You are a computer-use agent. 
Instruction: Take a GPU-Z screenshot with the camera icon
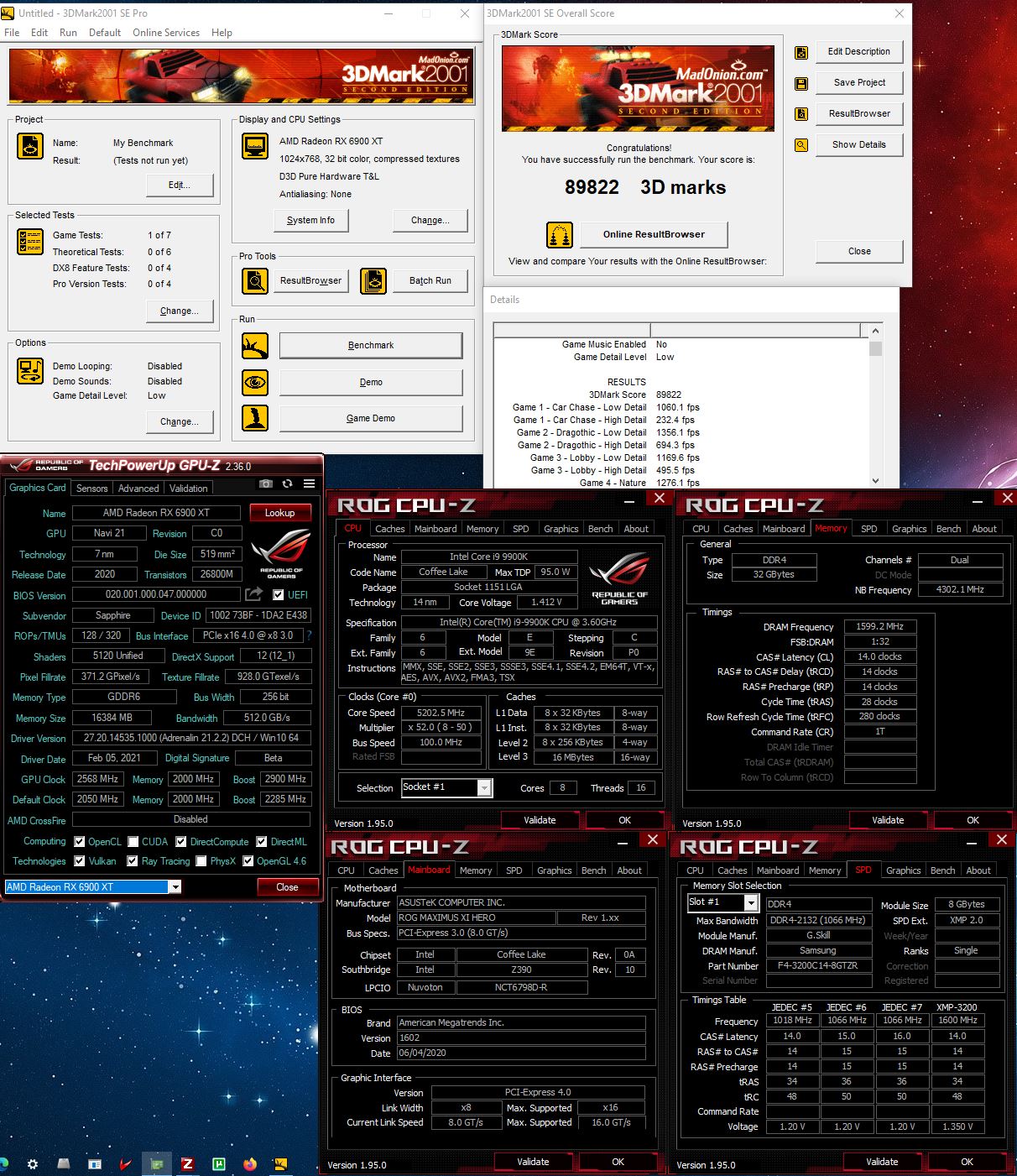click(266, 483)
